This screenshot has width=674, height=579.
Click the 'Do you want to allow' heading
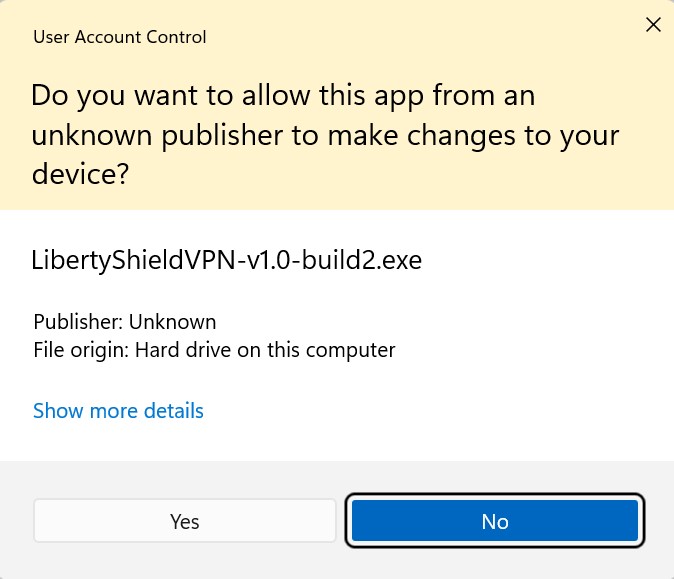pyautogui.click(x=325, y=134)
